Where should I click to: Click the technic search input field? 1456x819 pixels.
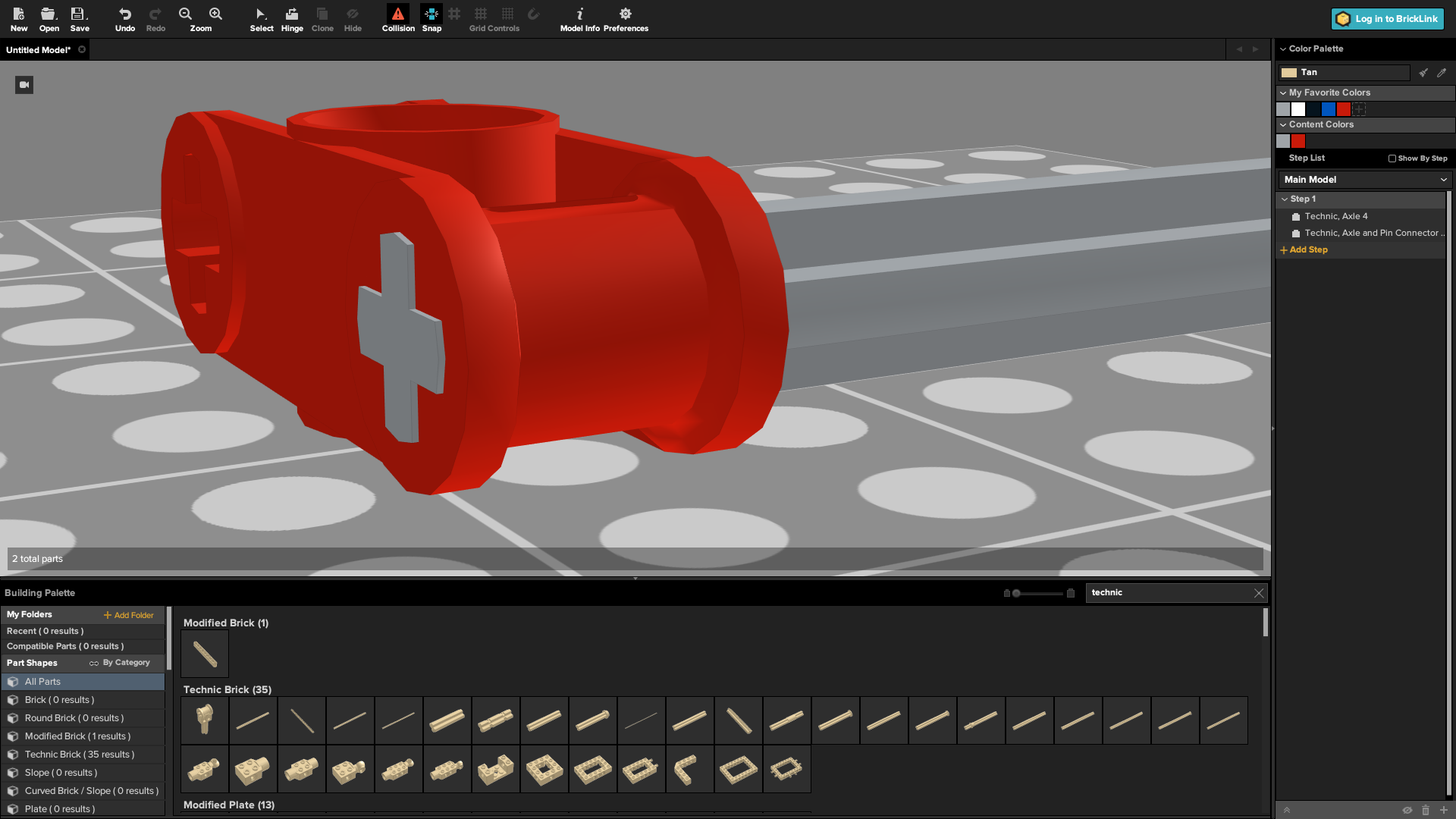[1168, 593]
